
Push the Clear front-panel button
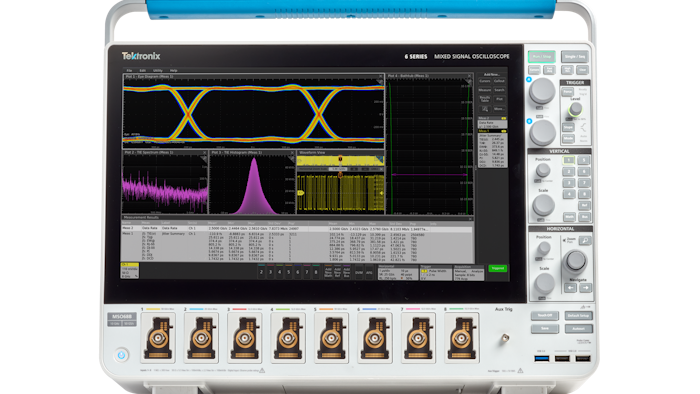click(583, 70)
